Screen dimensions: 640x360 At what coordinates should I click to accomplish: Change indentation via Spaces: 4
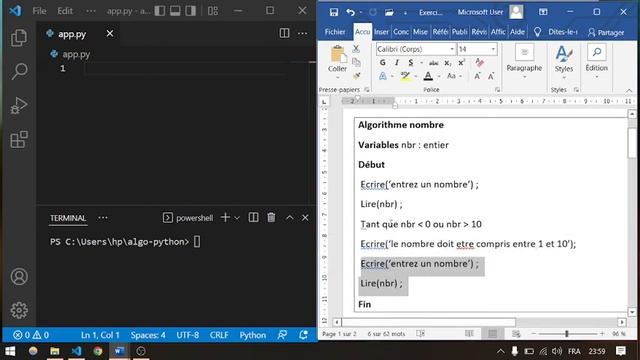coord(148,335)
